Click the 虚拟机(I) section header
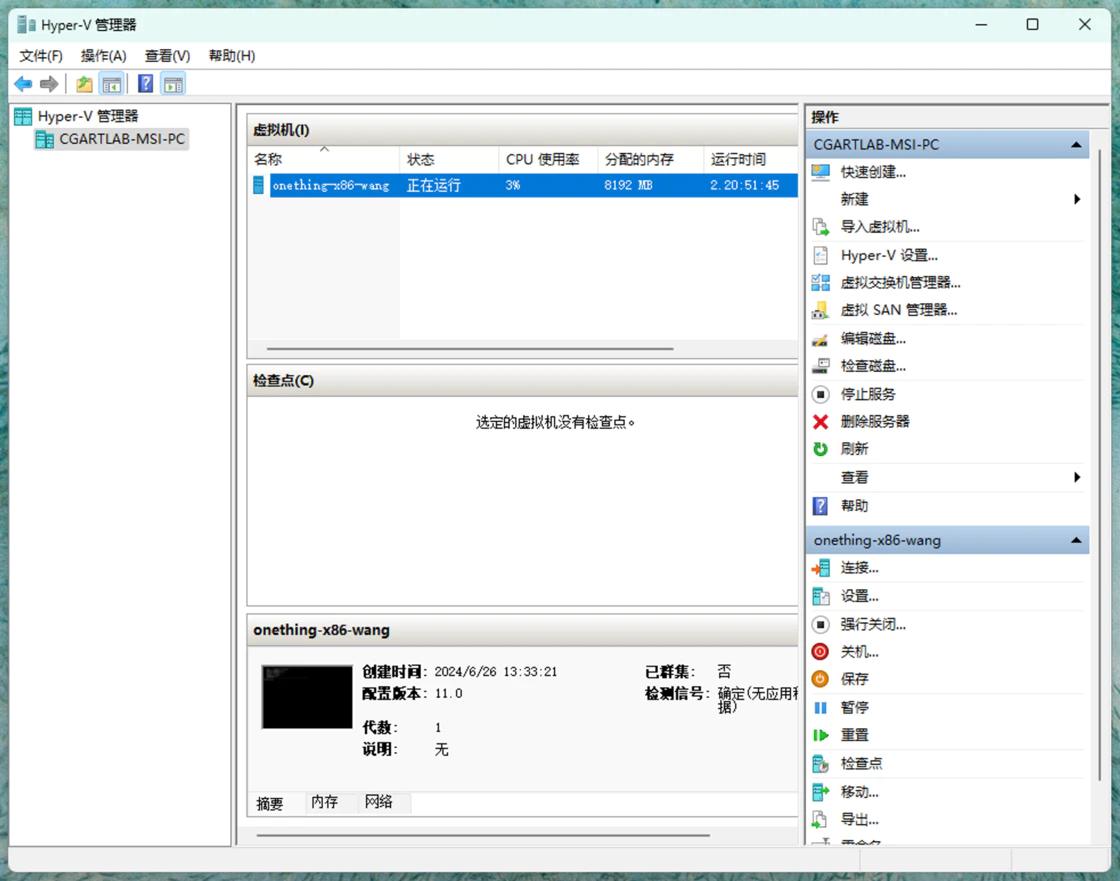The width and height of the screenshot is (1120, 881). coord(523,130)
